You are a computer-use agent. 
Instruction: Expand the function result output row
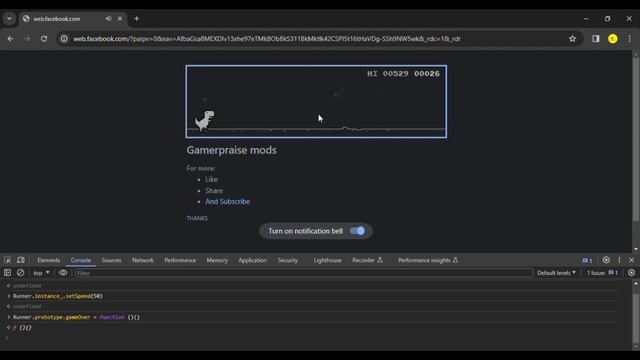(x=8, y=327)
